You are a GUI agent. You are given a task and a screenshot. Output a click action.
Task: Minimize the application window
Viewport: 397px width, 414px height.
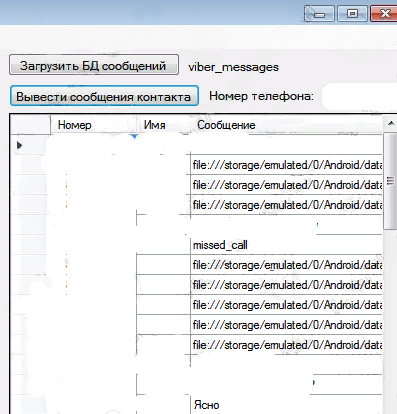(319, 14)
